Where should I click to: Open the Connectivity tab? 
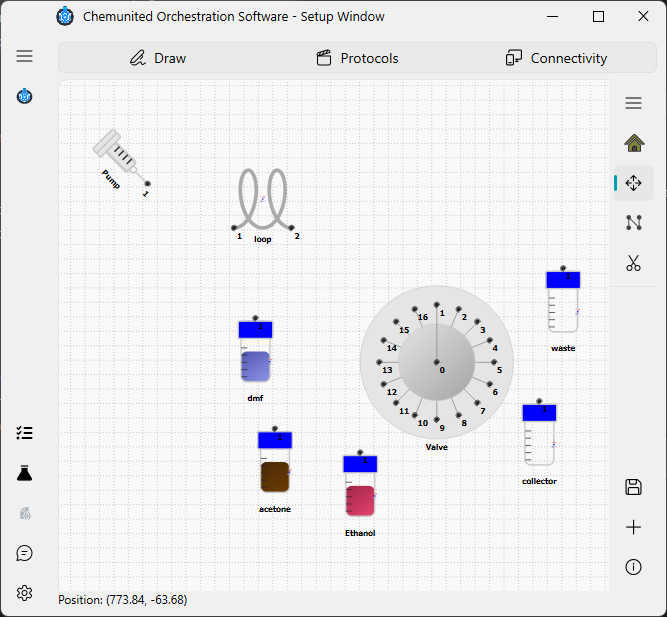(556, 58)
